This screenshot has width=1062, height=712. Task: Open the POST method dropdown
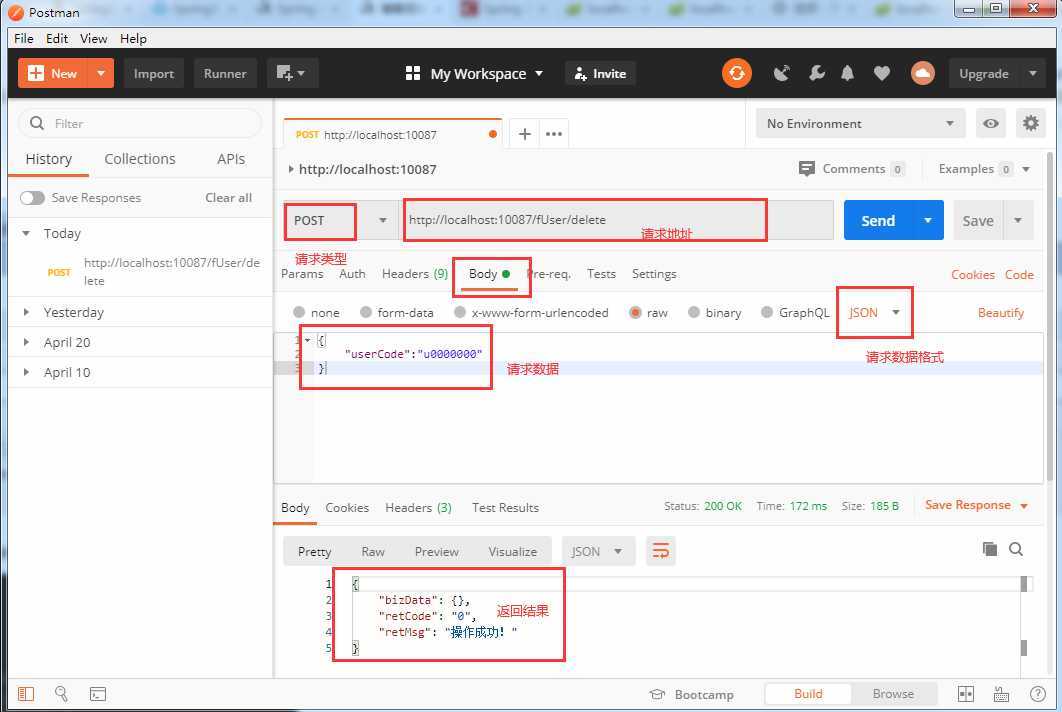[339, 220]
